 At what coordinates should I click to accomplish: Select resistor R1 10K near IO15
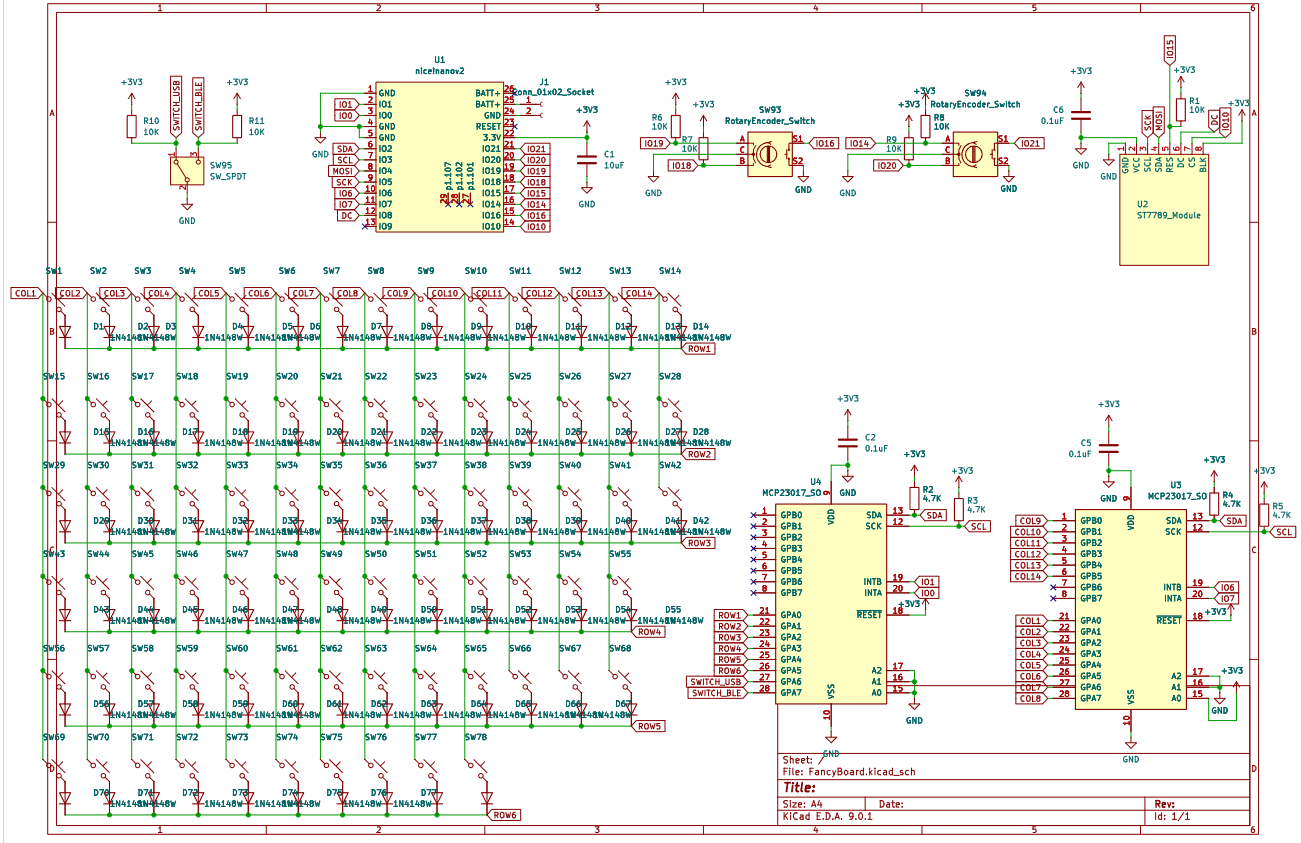coord(1181,109)
